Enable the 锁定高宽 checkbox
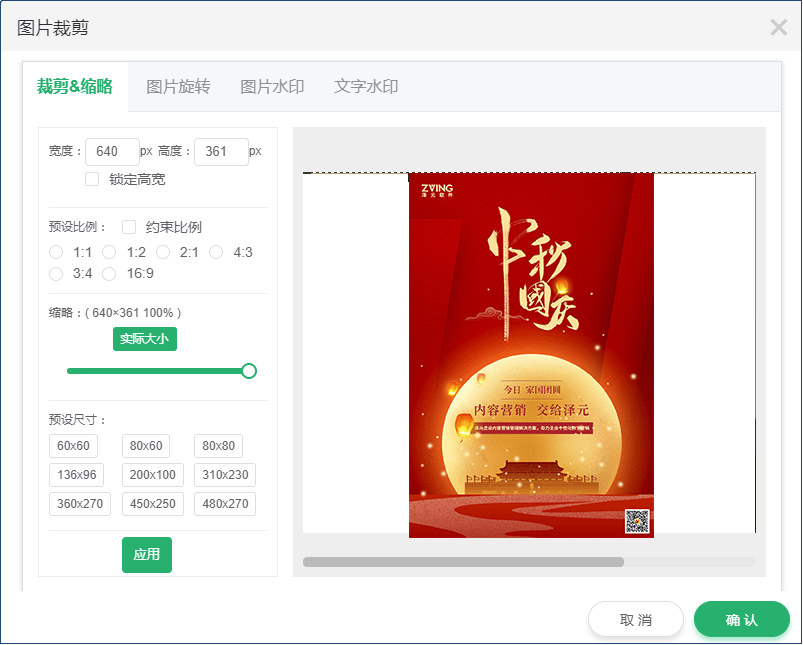803x645 pixels. [92, 178]
